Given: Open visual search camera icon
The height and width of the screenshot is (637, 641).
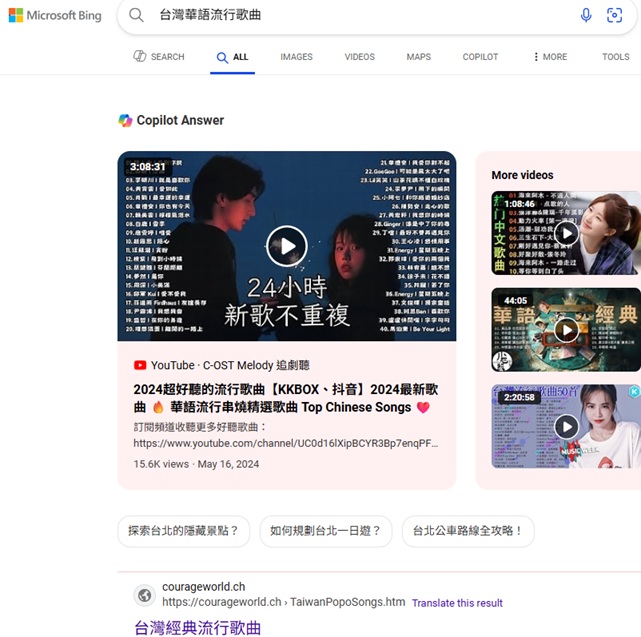Looking at the screenshot, I should click(614, 15).
